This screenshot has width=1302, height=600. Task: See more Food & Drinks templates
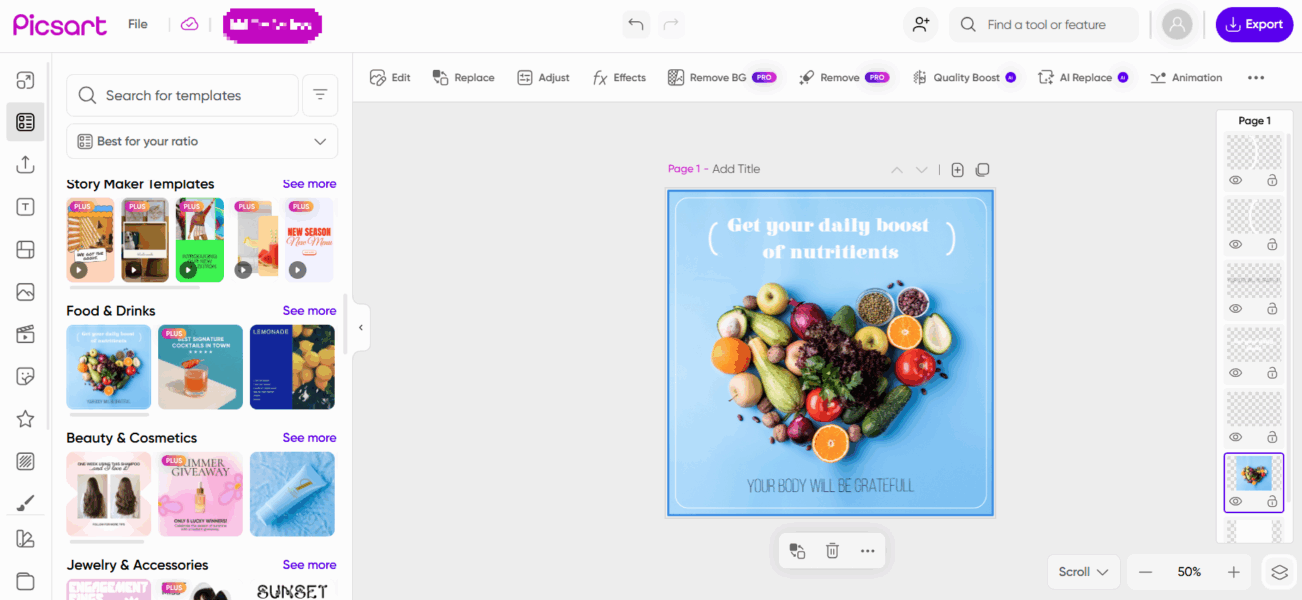[309, 310]
